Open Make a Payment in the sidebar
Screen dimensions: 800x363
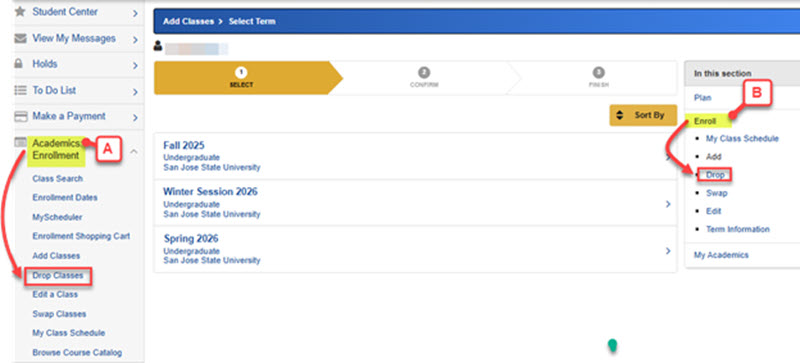69,116
